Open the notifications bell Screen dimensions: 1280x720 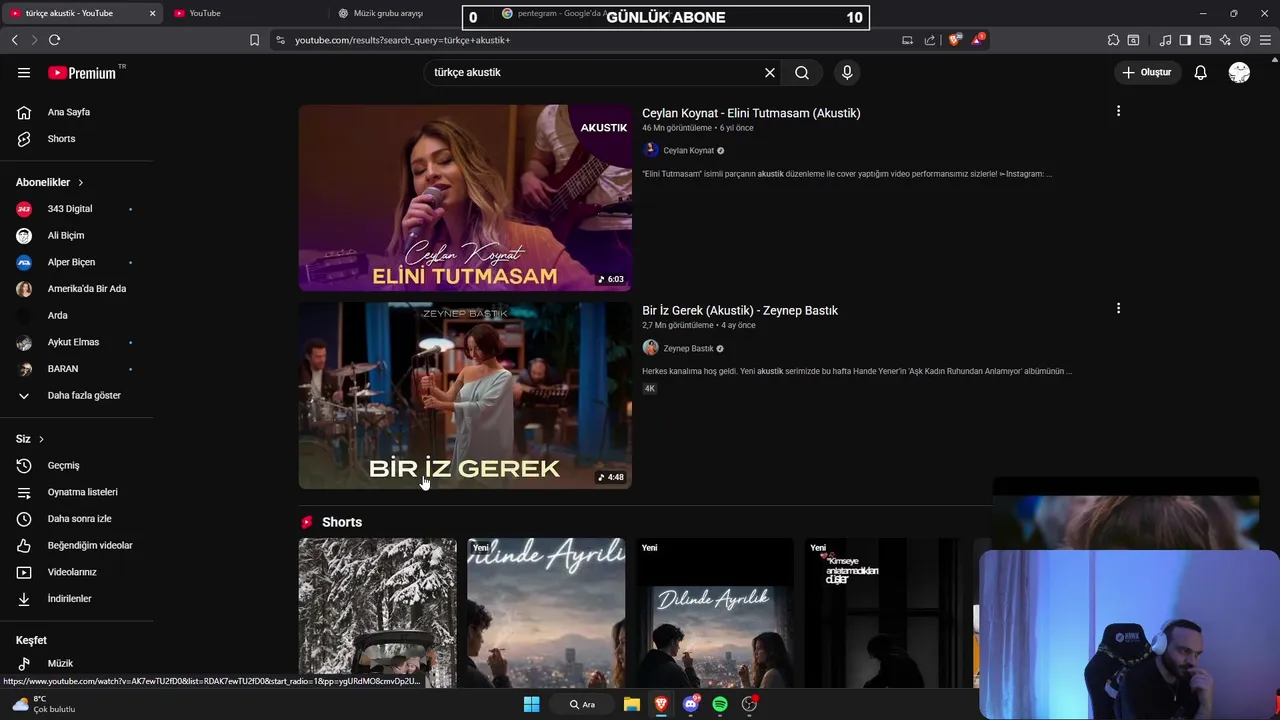click(1201, 73)
